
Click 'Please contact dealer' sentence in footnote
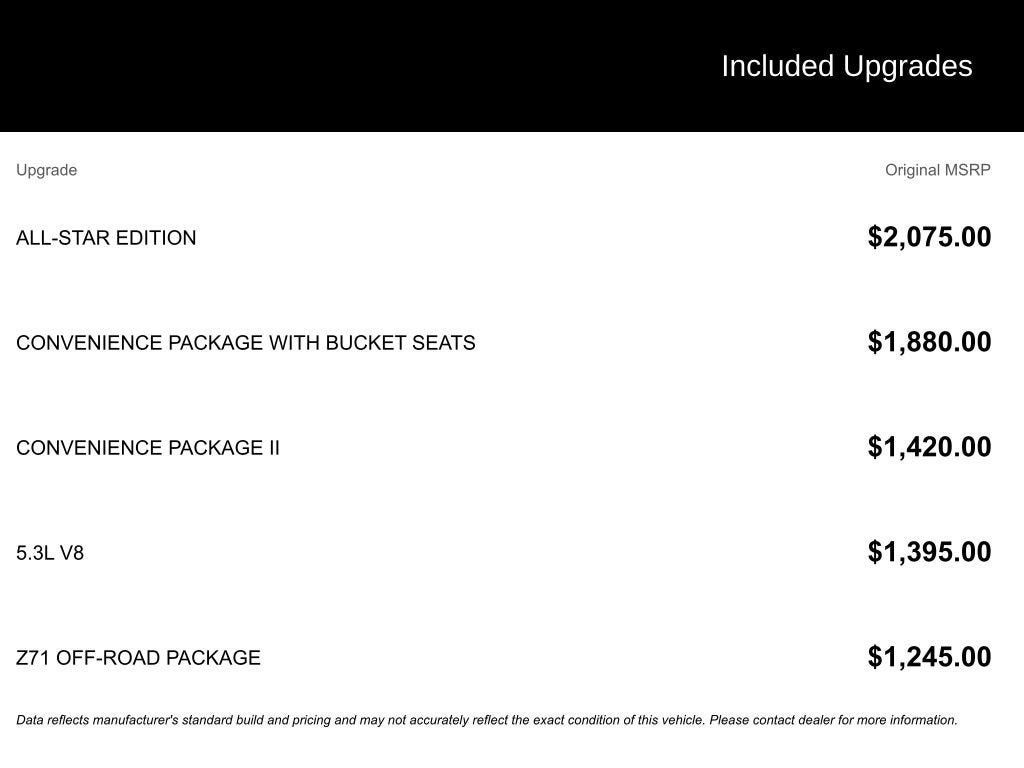pos(833,720)
